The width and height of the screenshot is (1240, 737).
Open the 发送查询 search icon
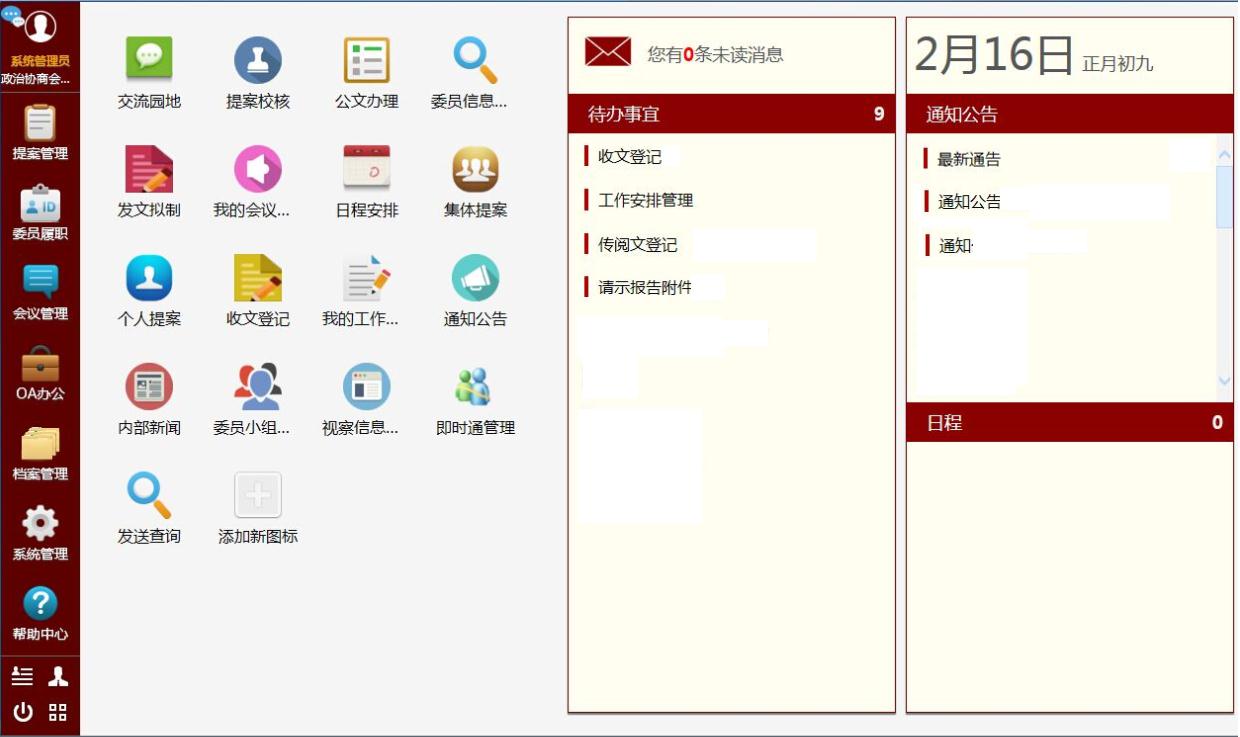click(x=149, y=496)
